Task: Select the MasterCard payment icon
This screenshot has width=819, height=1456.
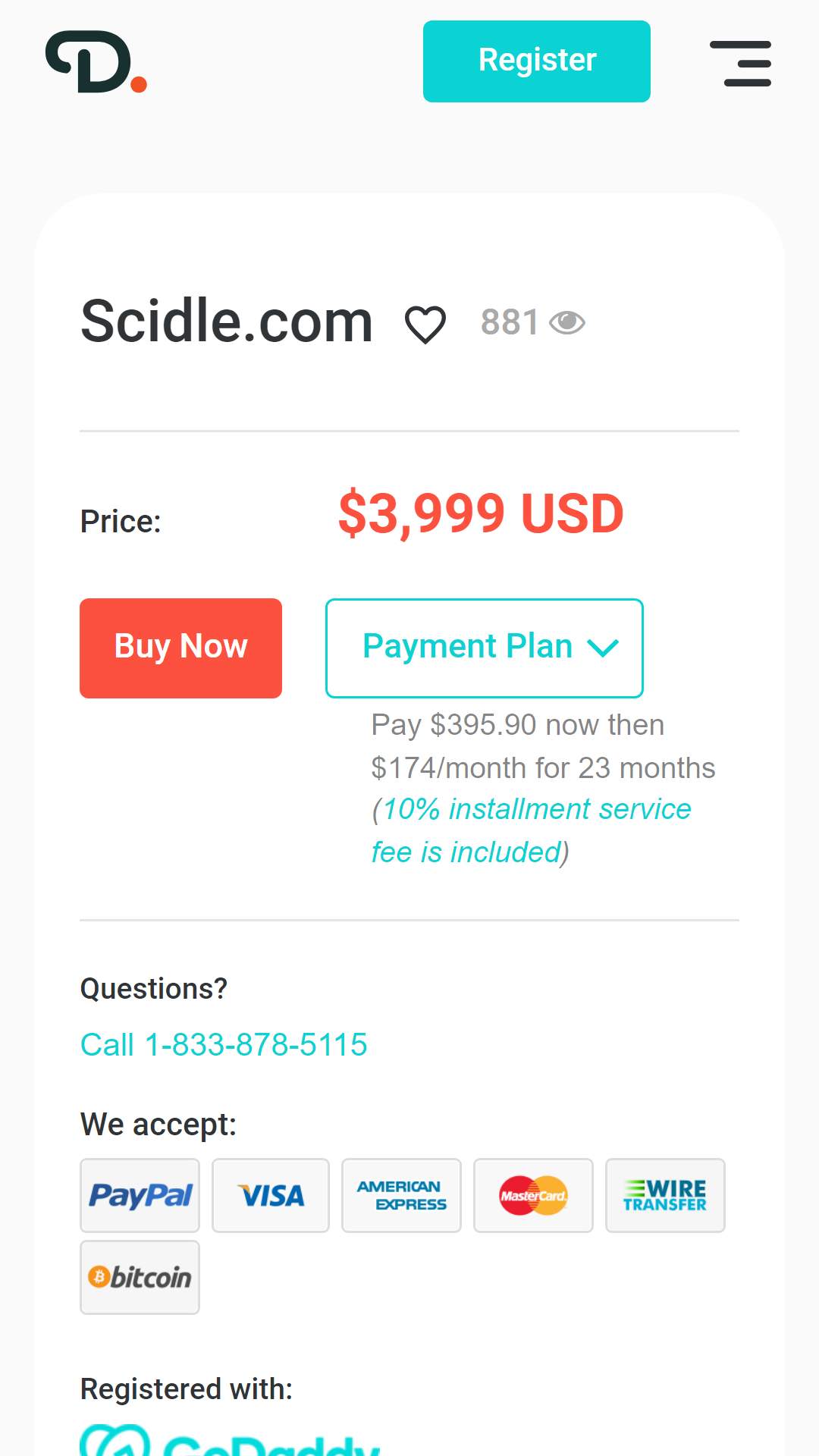Action: (x=533, y=1196)
